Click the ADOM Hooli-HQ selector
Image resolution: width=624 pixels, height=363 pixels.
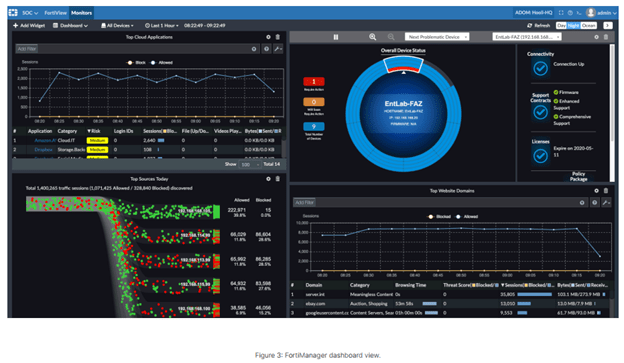533,13
